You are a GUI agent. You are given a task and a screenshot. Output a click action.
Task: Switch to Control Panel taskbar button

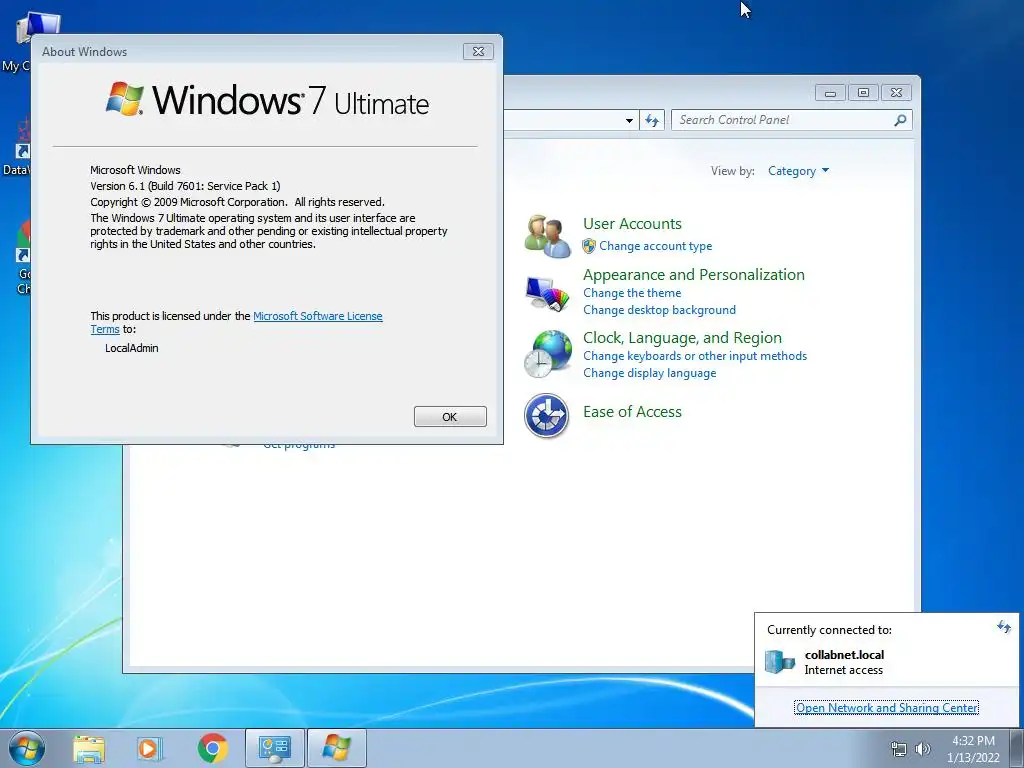(x=274, y=748)
